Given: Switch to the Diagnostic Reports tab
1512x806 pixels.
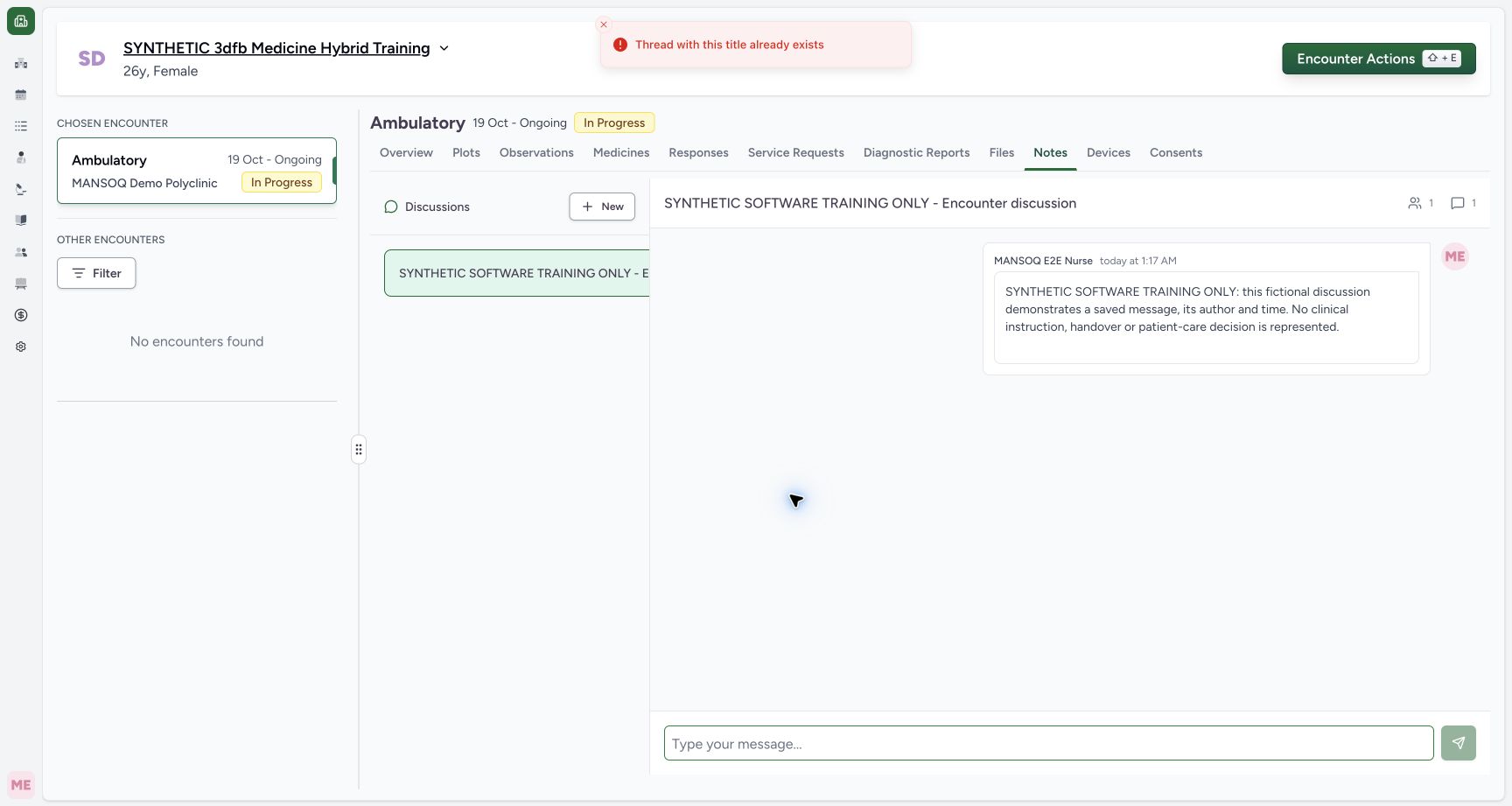Looking at the screenshot, I should tap(917, 152).
